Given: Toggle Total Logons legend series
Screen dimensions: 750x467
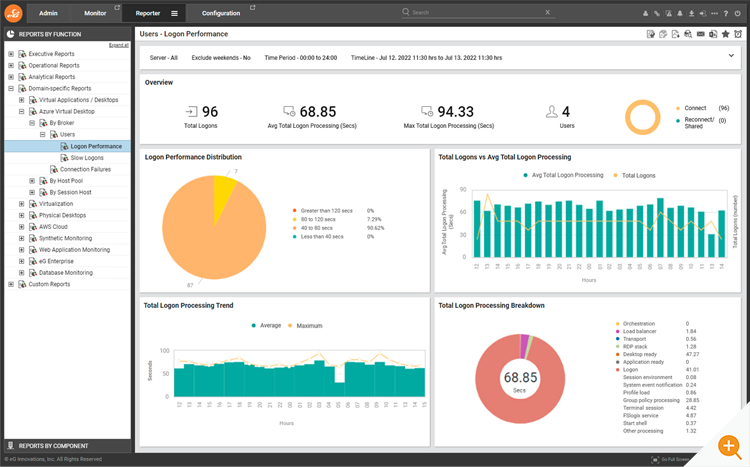Looking at the screenshot, I should [x=634, y=176].
